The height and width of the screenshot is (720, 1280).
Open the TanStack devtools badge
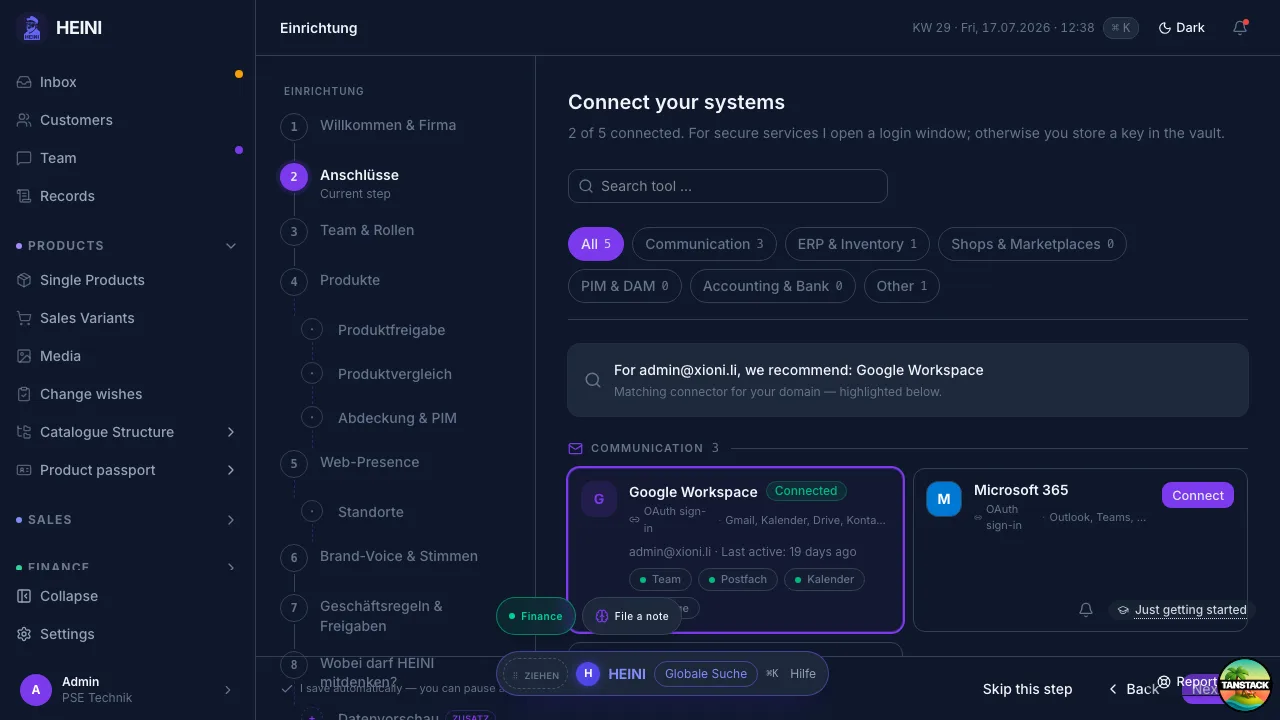[x=1245, y=685]
